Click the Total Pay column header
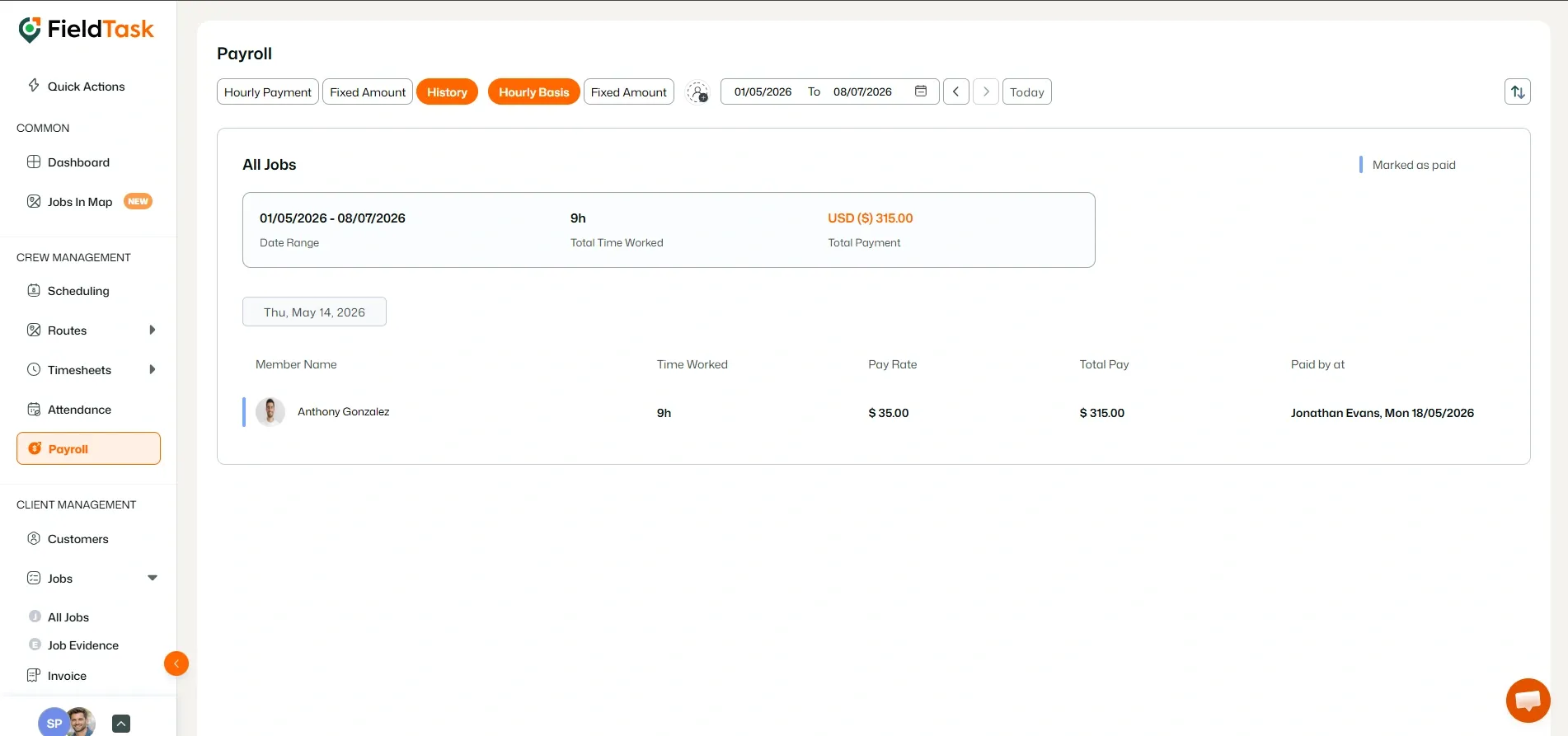 point(1105,364)
